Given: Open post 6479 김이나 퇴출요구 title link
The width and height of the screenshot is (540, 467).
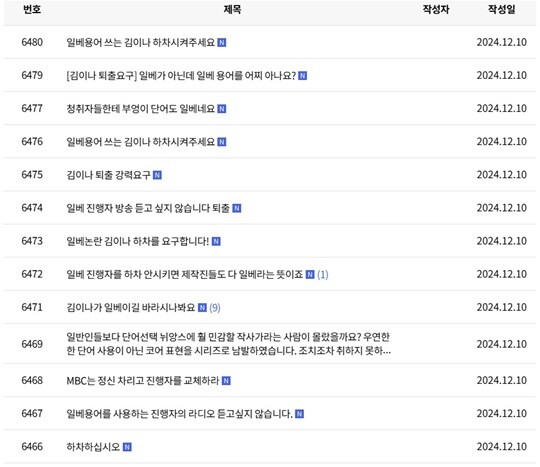Looking at the screenshot, I should (181, 75).
